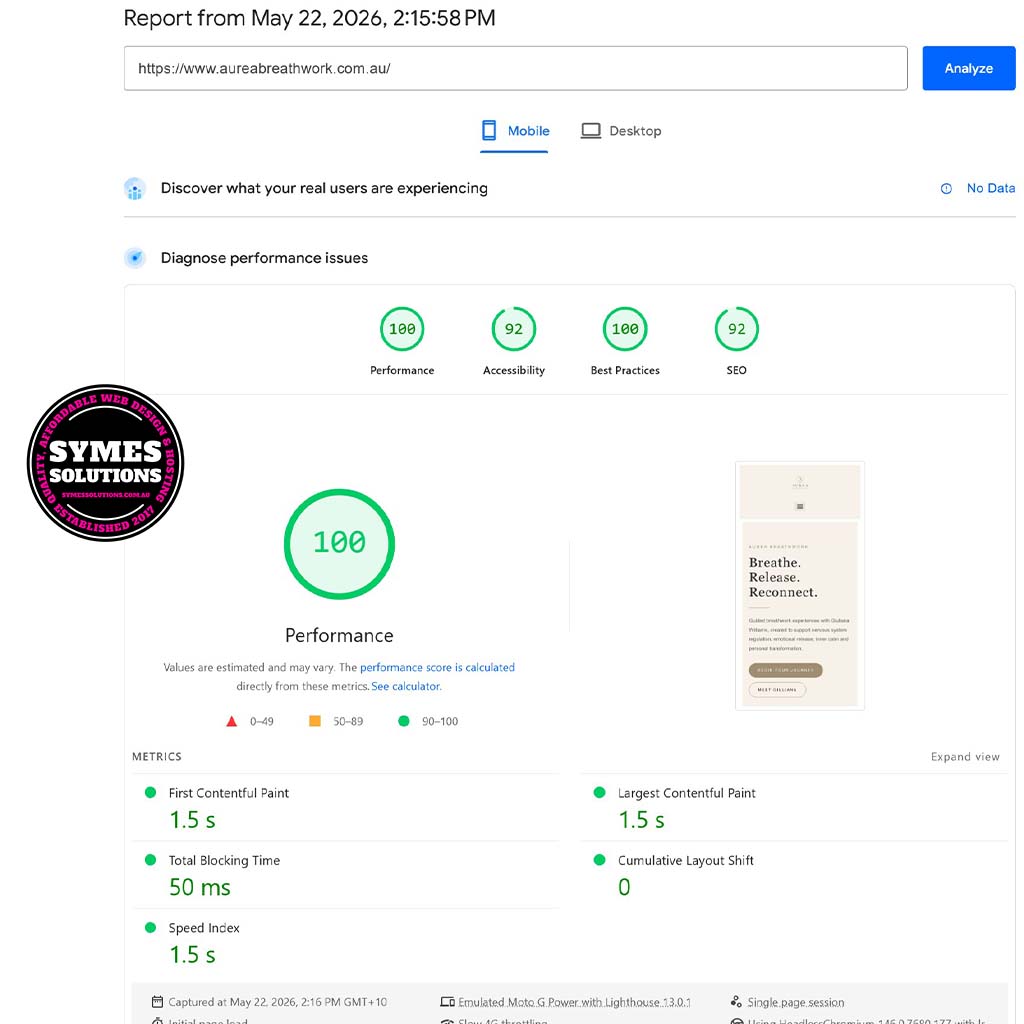Screen dimensions: 1024x1024
Task: Click the blue Analyze button
Action: pos(968,68)
